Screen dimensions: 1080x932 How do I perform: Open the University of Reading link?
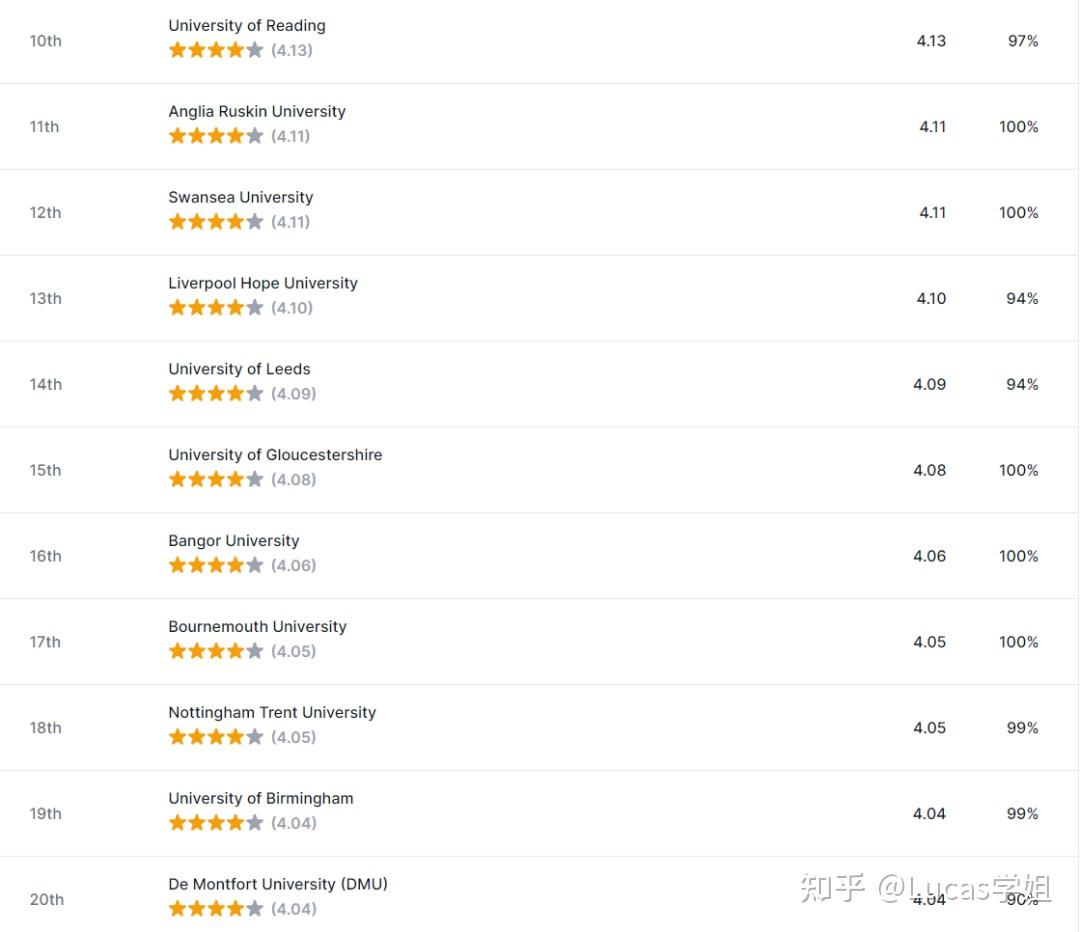tap(247, 26)
